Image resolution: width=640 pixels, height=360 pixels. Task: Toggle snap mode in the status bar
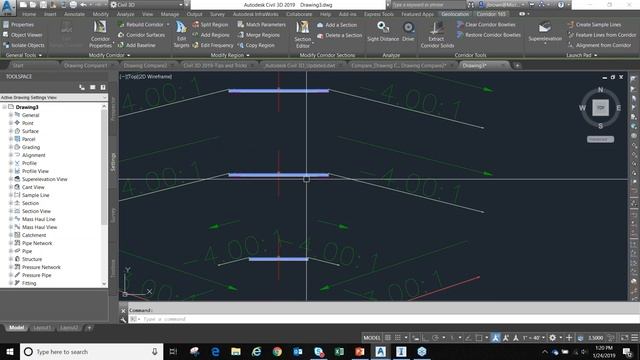[x=398, y=338]
